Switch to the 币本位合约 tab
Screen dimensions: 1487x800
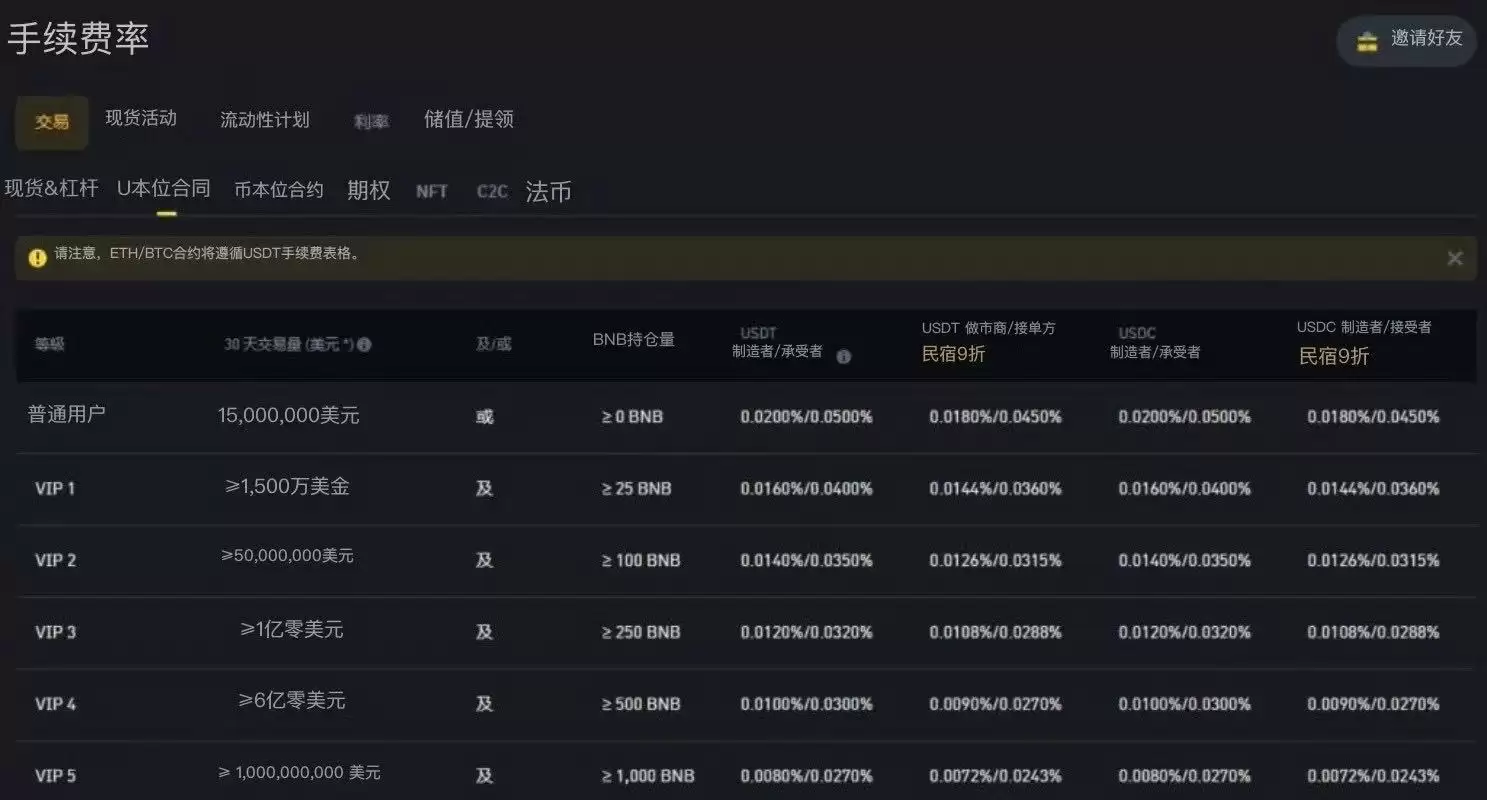coord(278,188)
